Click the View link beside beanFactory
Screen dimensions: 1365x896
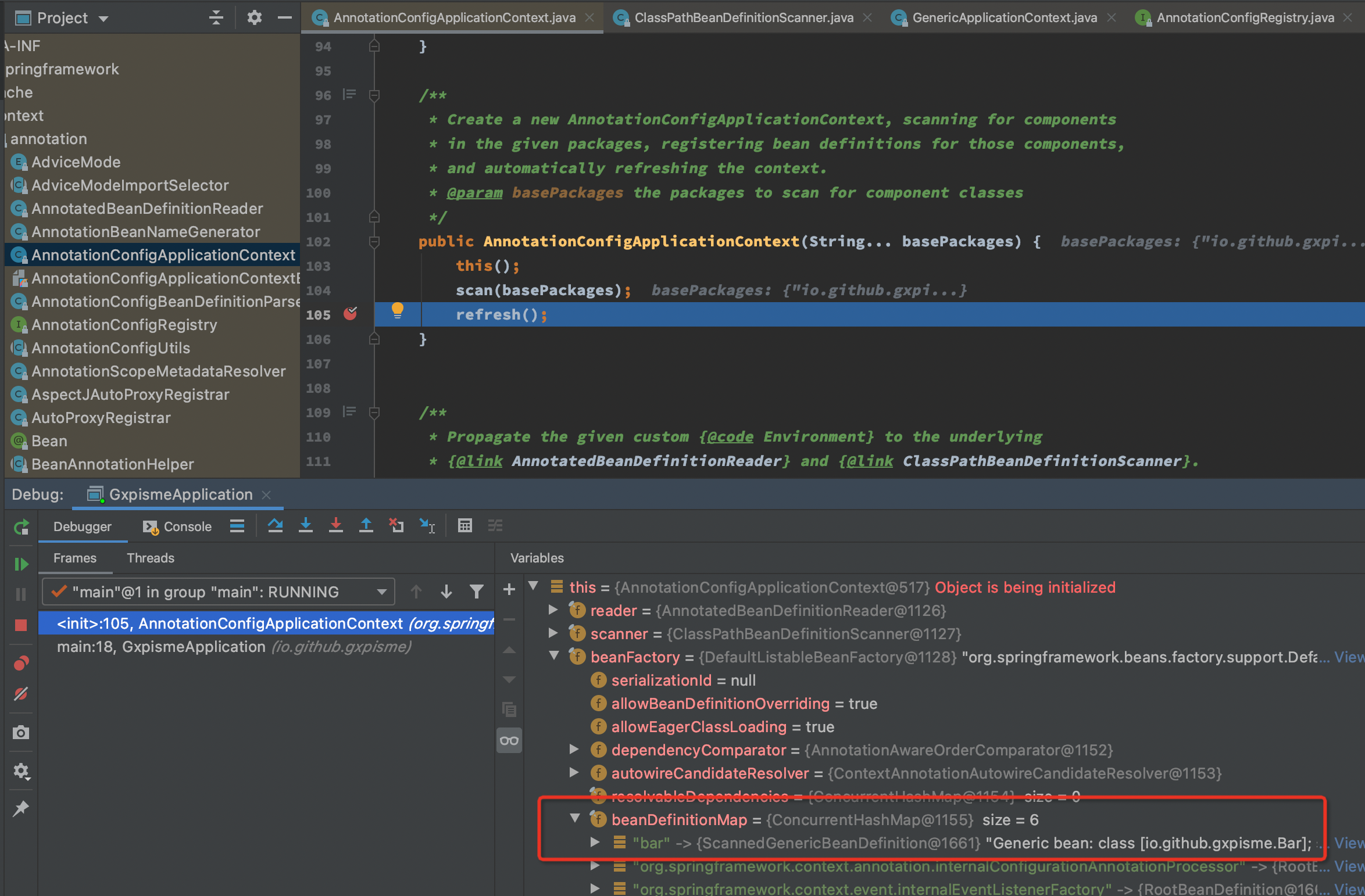tap(1349, 657)
